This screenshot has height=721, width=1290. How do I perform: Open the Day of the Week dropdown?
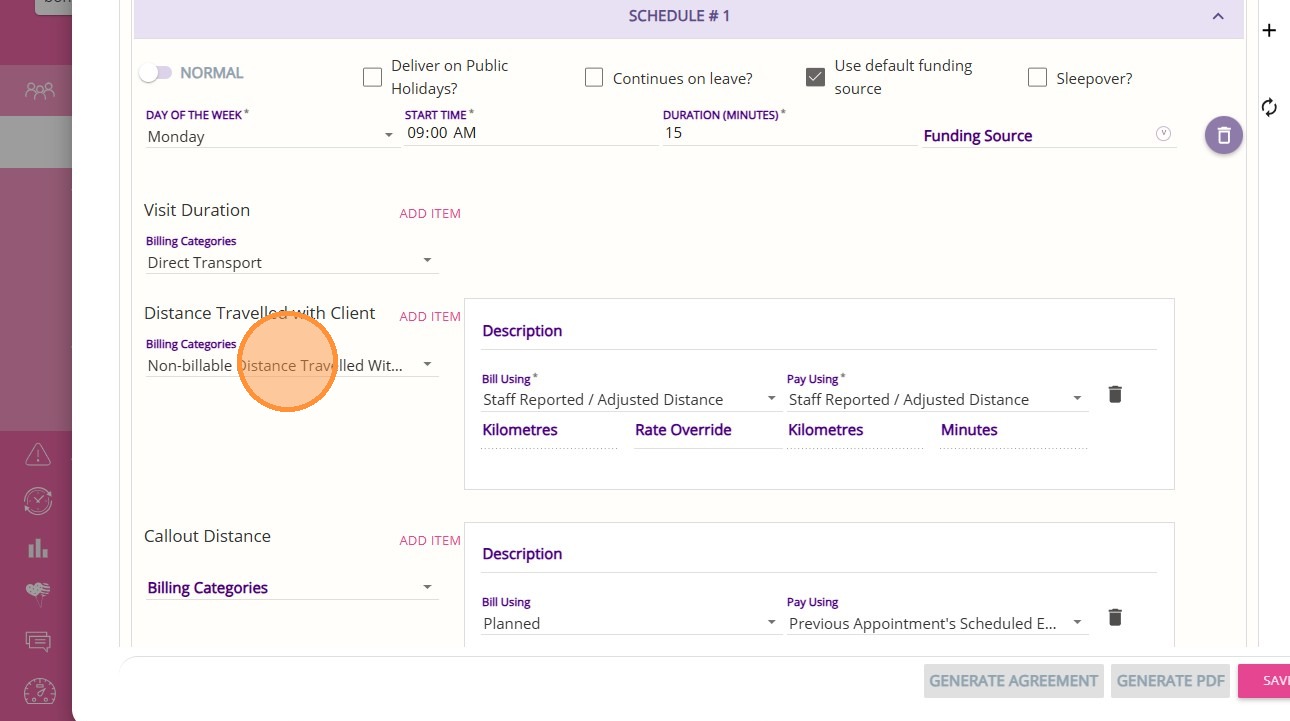(x=272, y=136)
